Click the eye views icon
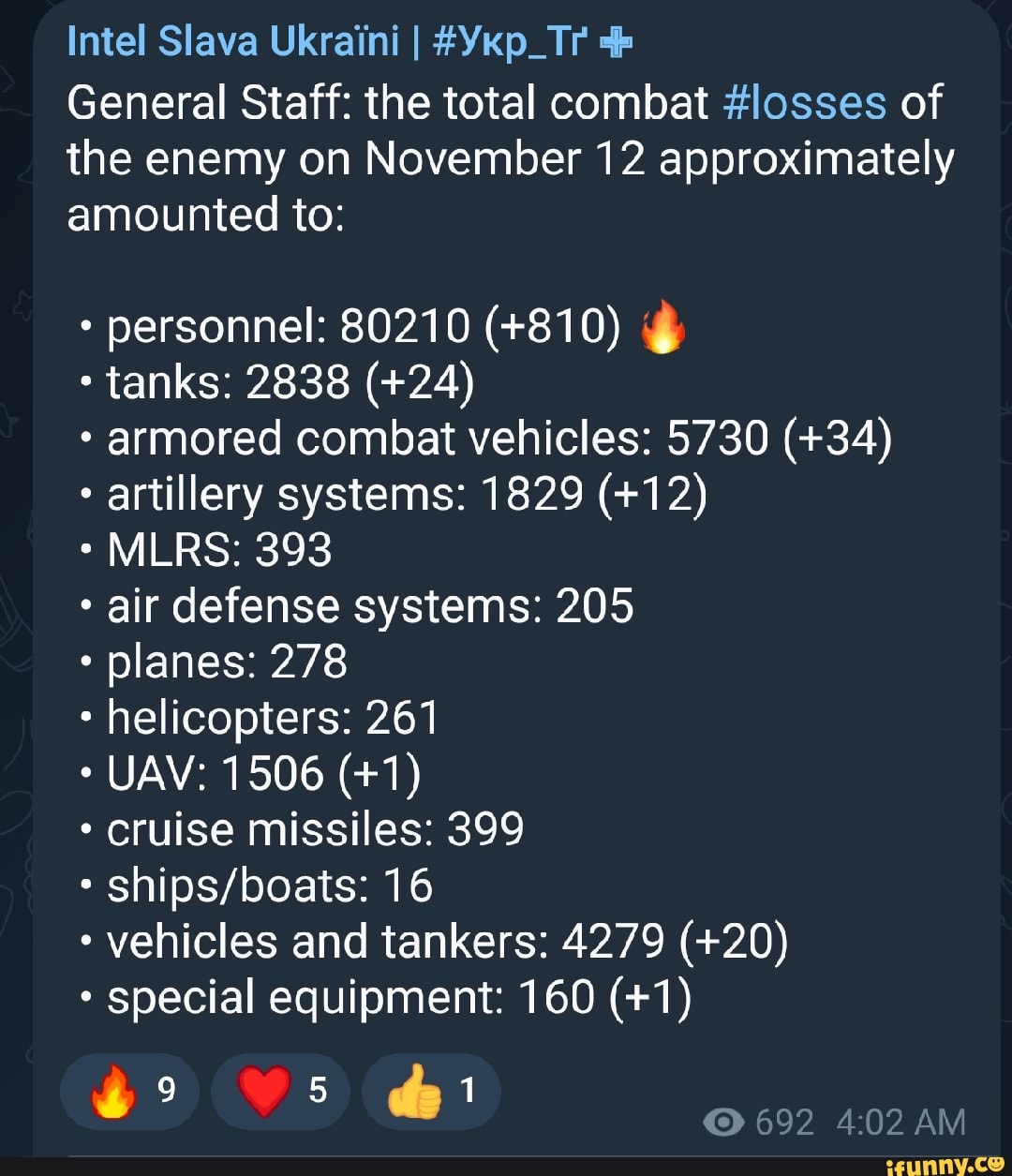 tap(724, 1122)
